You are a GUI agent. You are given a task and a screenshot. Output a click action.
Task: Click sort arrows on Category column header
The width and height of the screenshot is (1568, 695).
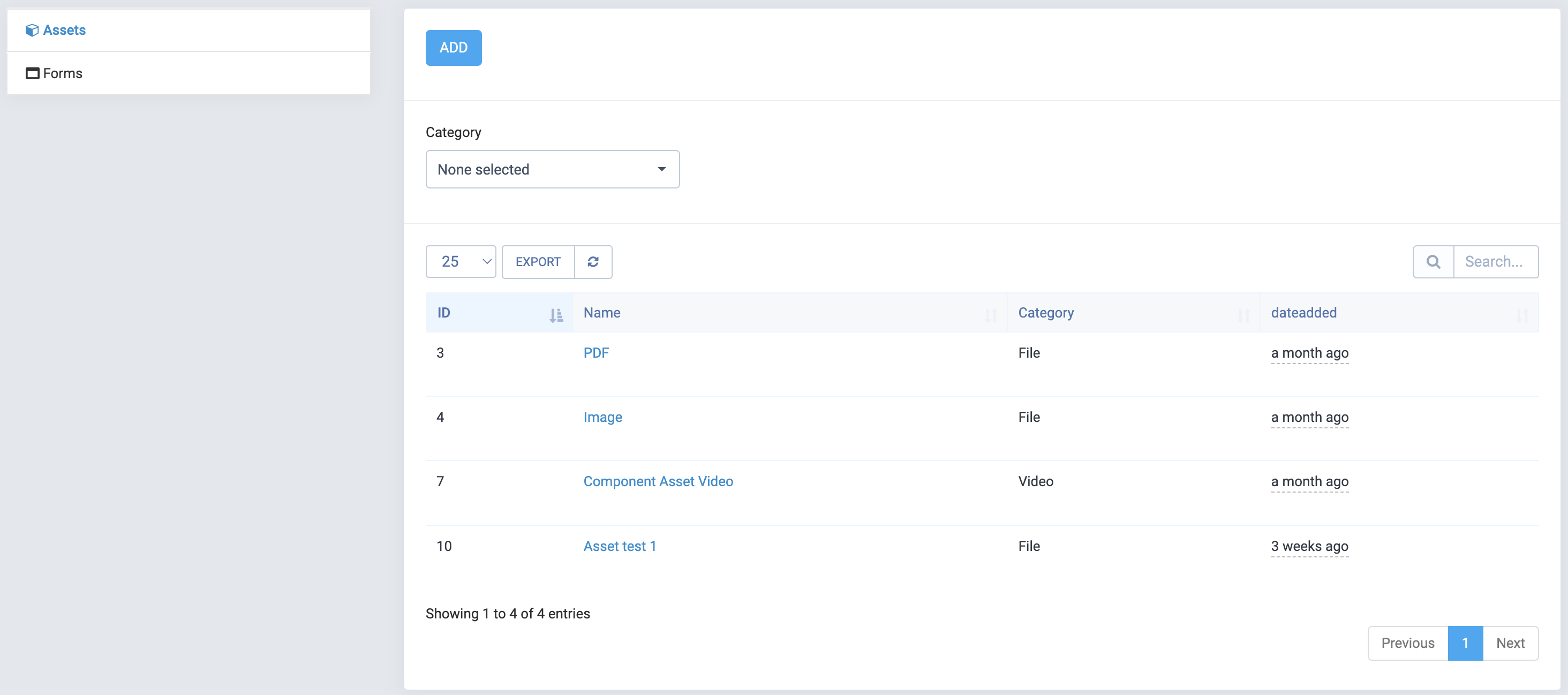tap(1243, 315)
